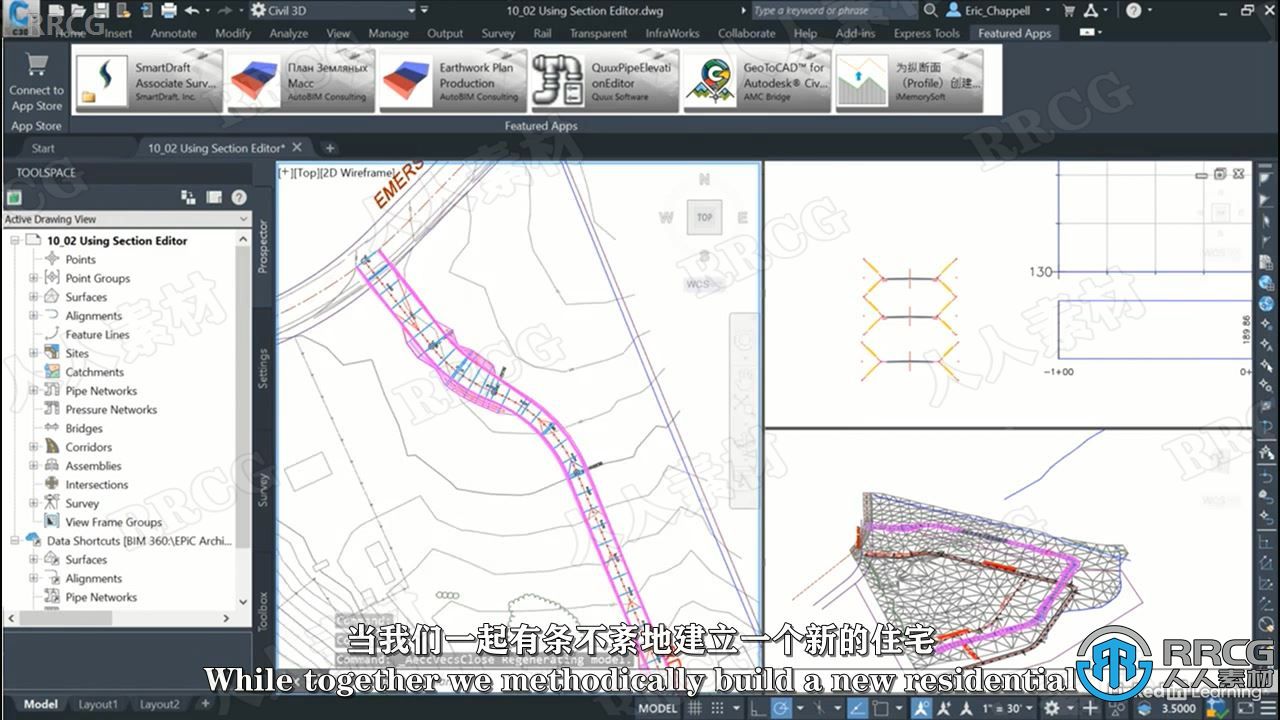Toggle the grid display in status bar
This screenshot has width=1280, height=720.
pos(694,708)
